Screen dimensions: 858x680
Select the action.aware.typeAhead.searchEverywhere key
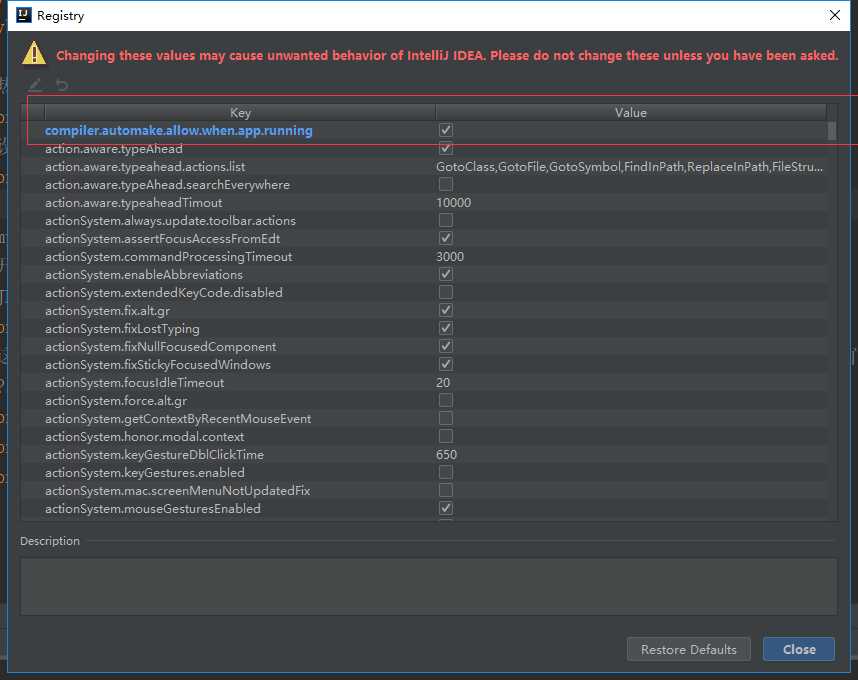click(x=167, y=185)
